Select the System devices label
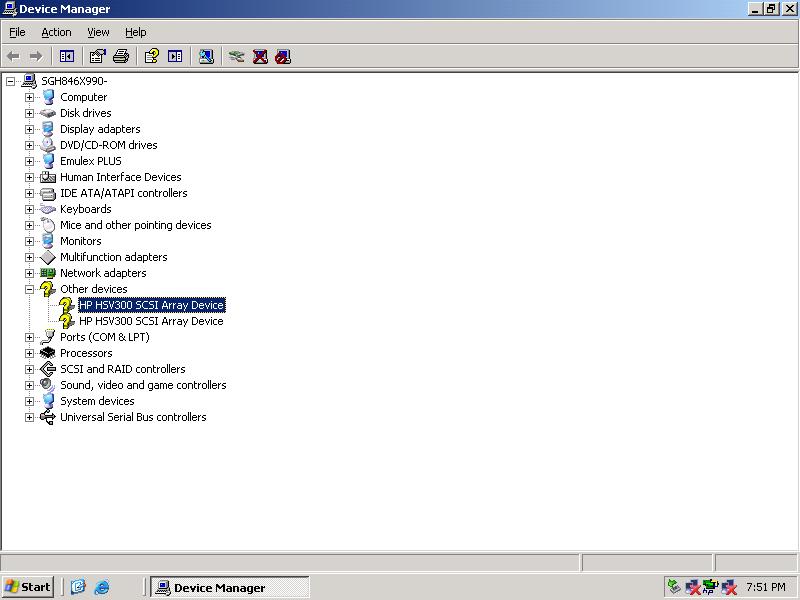This screenshot has width=800, height=600. (97, 401)
